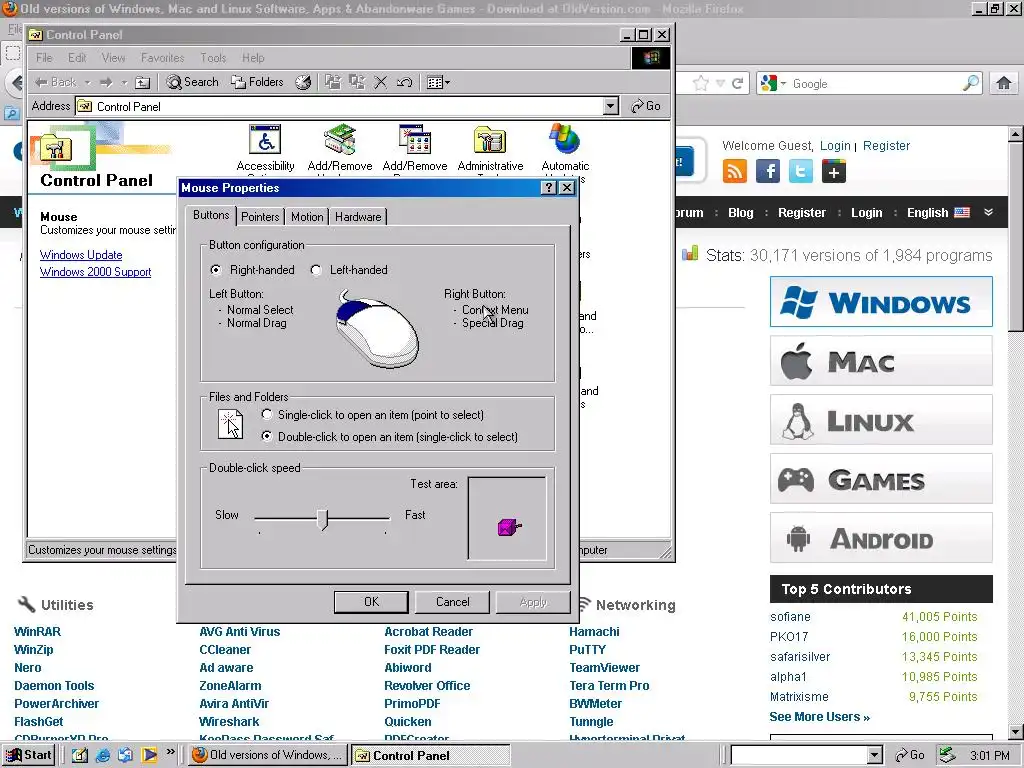Click the jack-in-the-box test area icon
Screen dimensions: 1024x768
509,526
